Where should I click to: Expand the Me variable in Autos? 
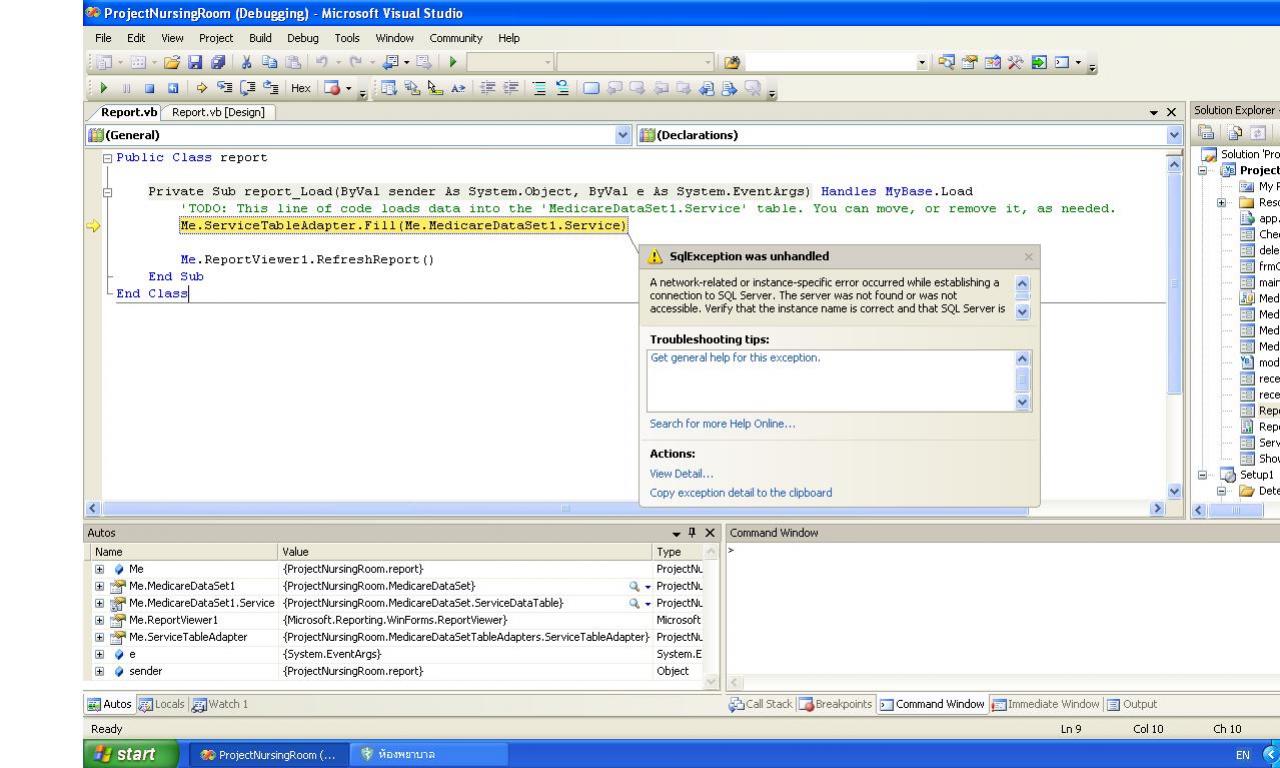click(x=99, y=568)
